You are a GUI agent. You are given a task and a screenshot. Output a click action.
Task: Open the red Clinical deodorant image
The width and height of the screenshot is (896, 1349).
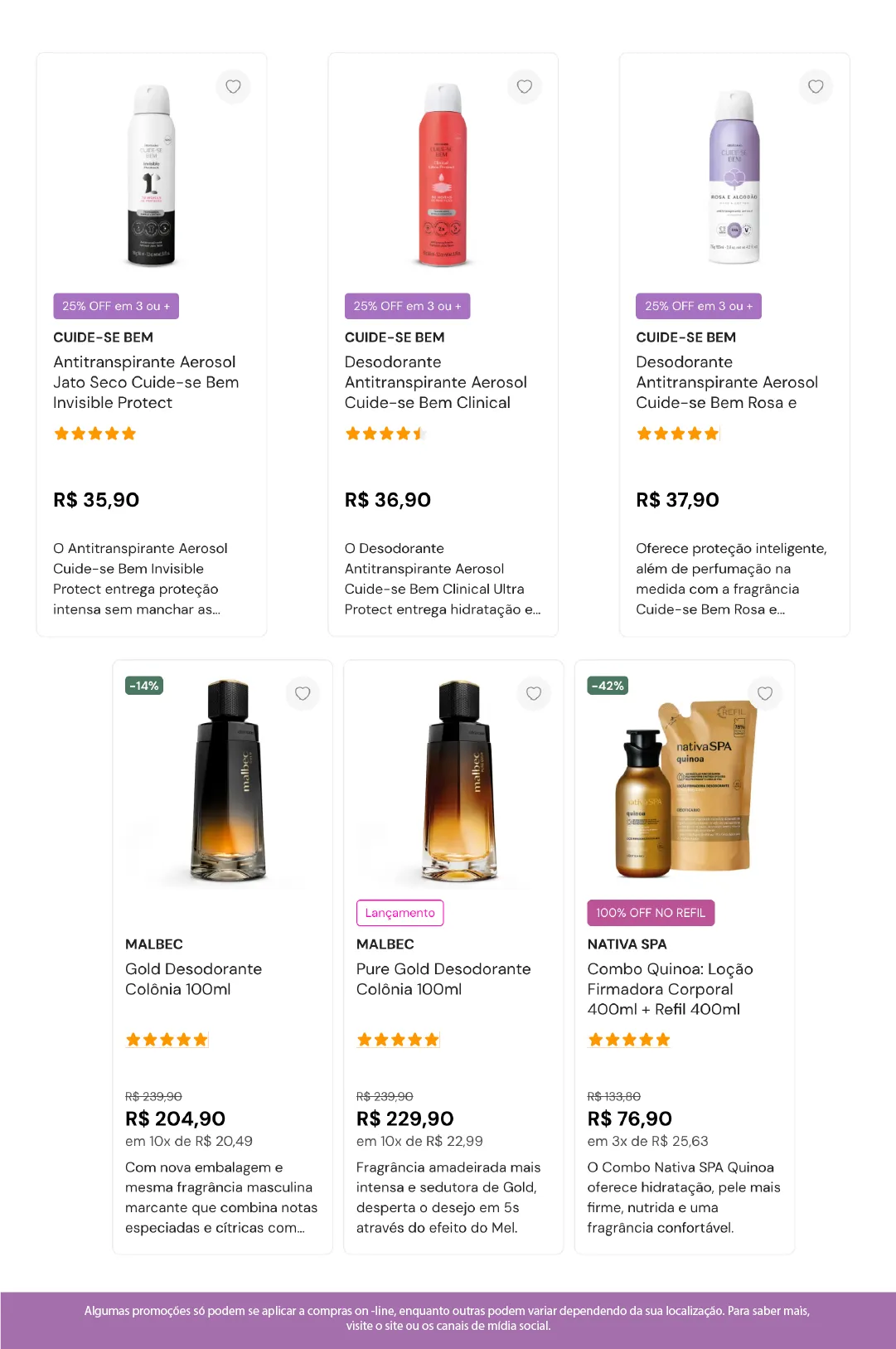tap(443, 176)
